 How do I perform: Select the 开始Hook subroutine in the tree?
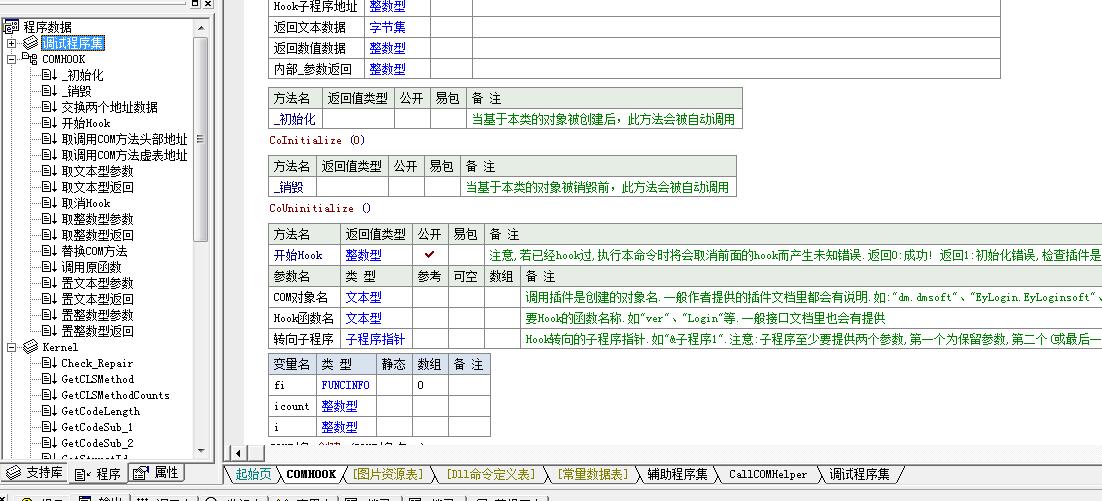point(86,123)
